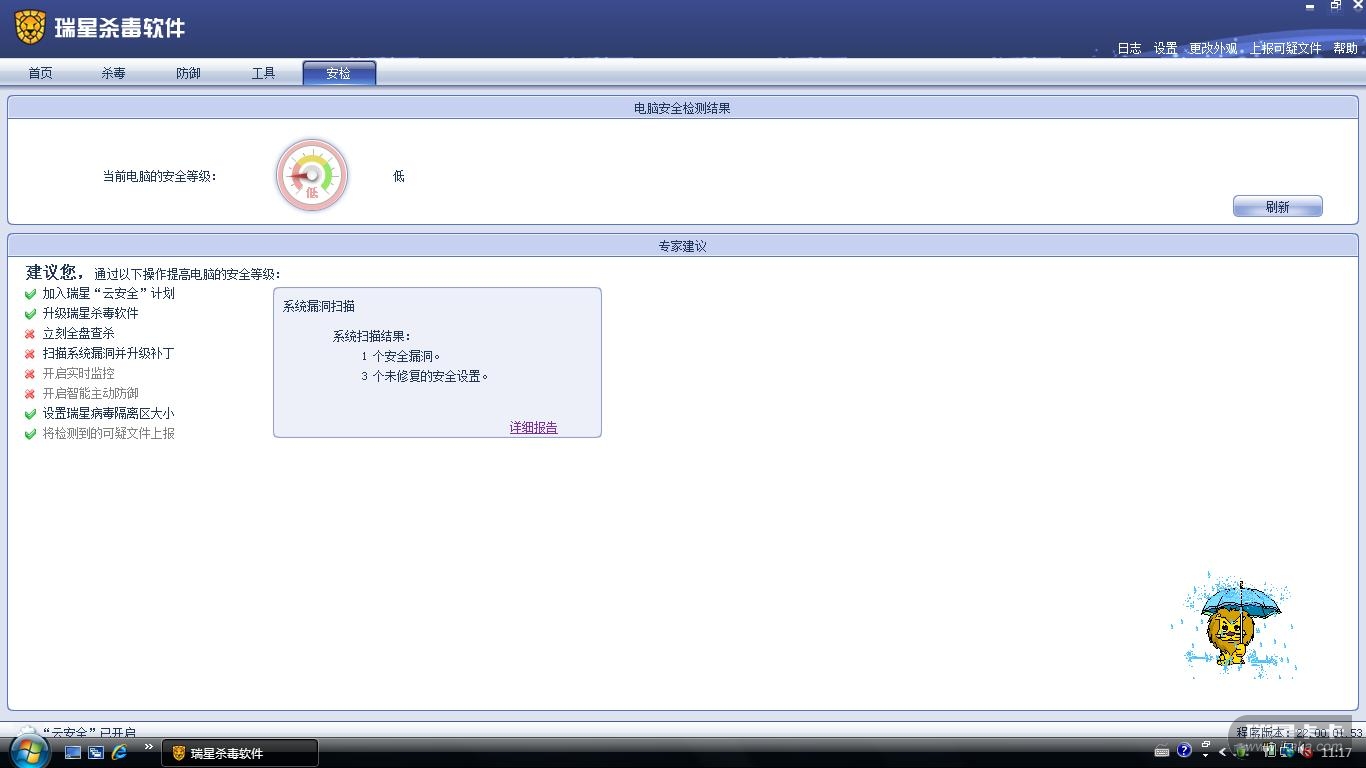Click the 刷新 button
The image size is (1366, 768).
tap(1278, 206)
